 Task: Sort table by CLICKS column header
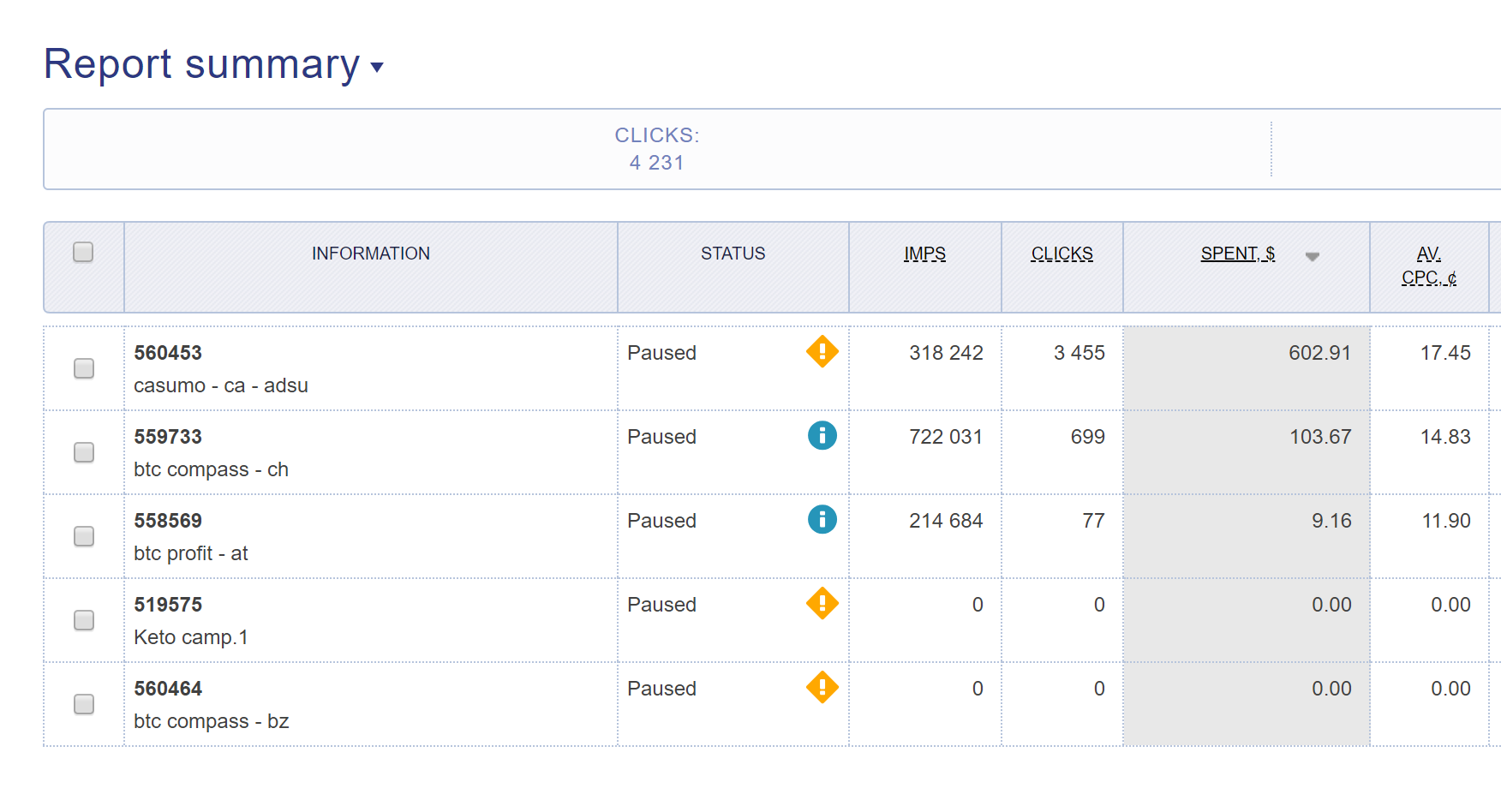pyautogui.click(x=1061, y=254)
